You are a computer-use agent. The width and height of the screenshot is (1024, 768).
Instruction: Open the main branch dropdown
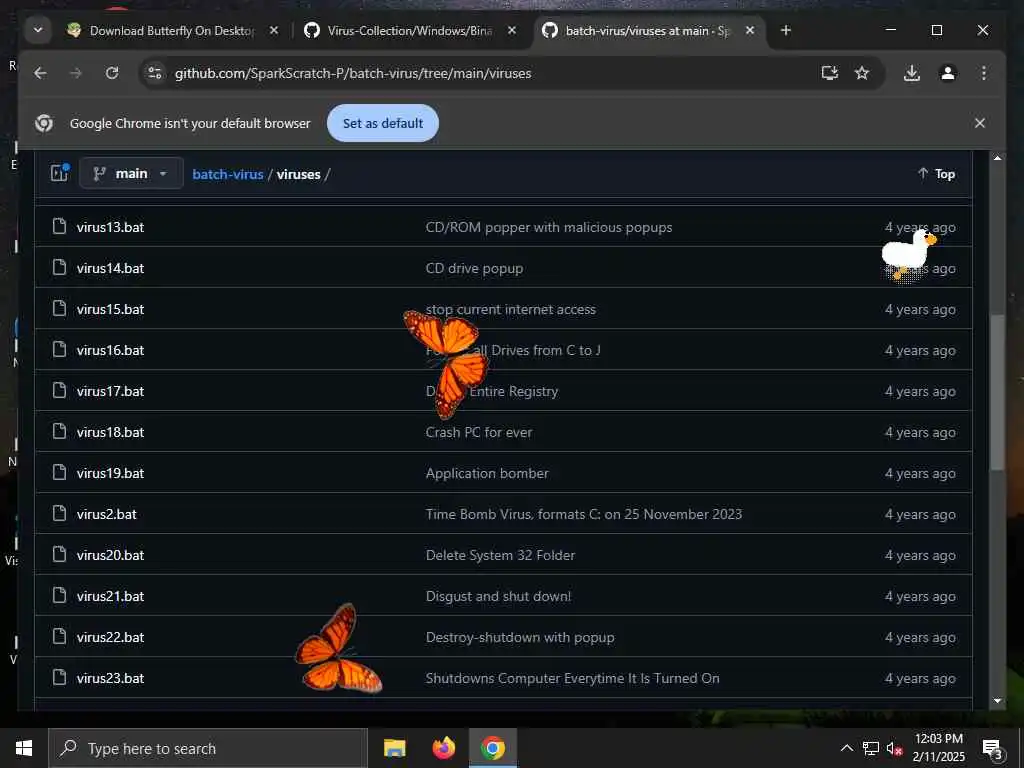click(x=131, y=174)
